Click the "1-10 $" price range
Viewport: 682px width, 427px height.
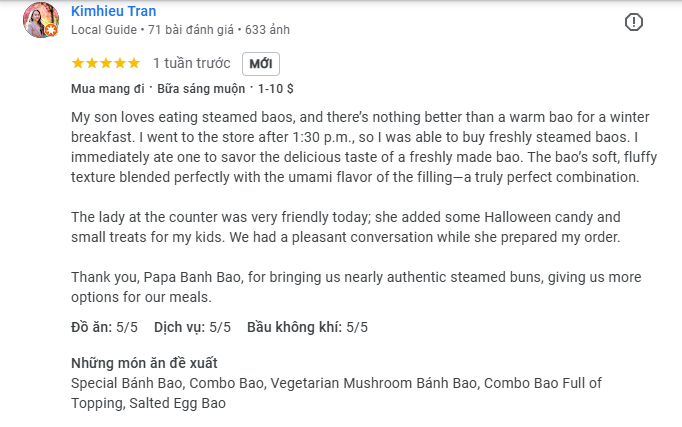point(276,89)
